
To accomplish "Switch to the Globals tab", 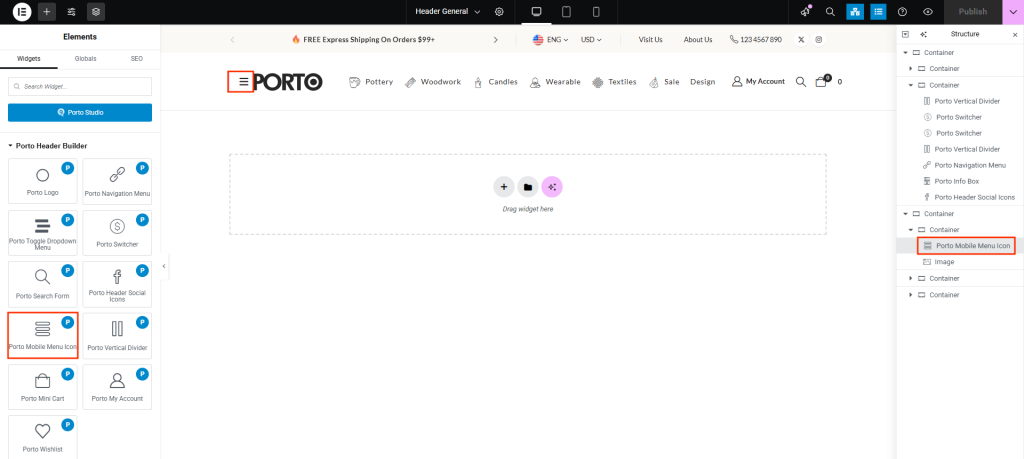I will pos(86,59).
